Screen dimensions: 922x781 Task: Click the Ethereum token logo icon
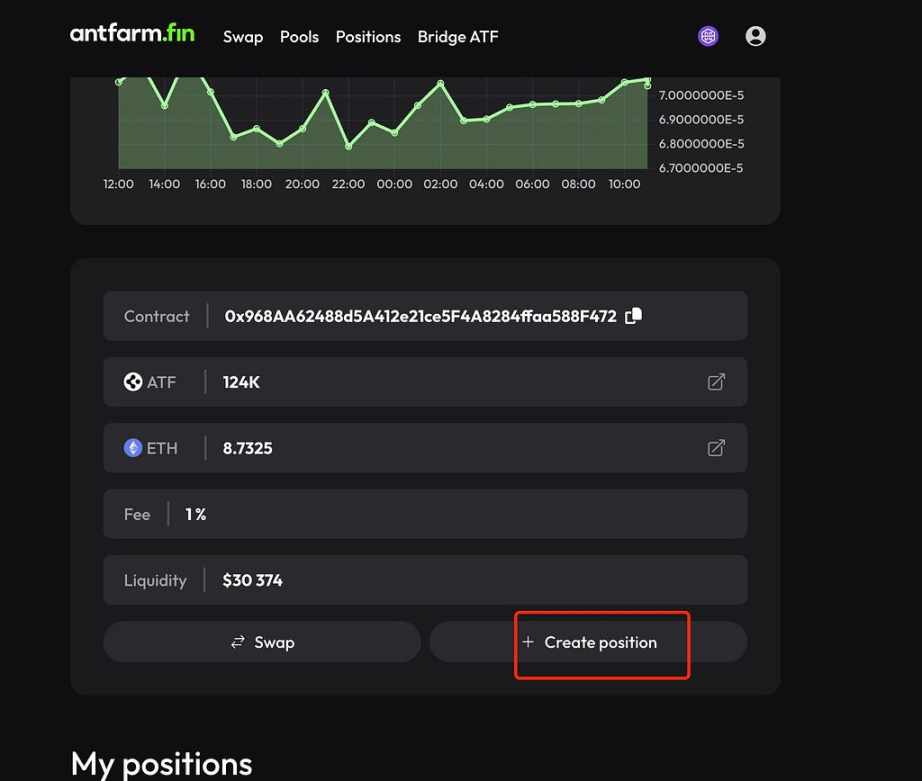133,448
